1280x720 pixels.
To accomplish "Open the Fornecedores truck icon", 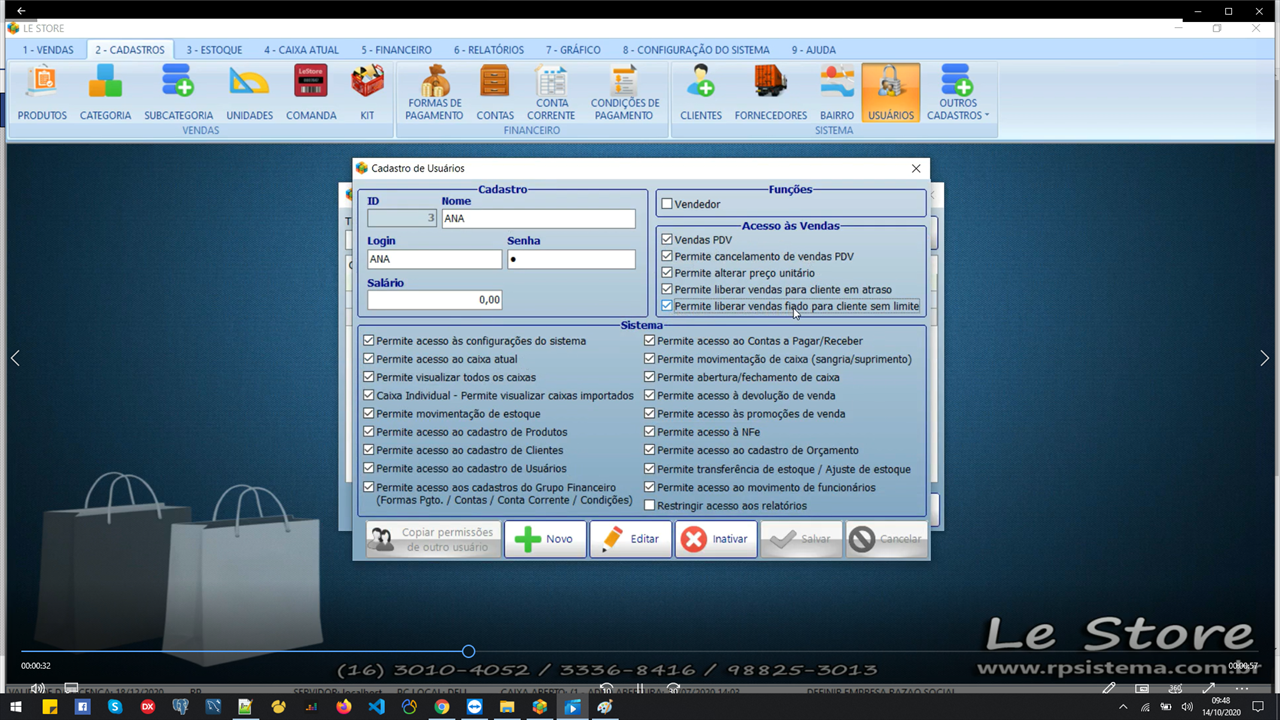I will coord(770,93).
